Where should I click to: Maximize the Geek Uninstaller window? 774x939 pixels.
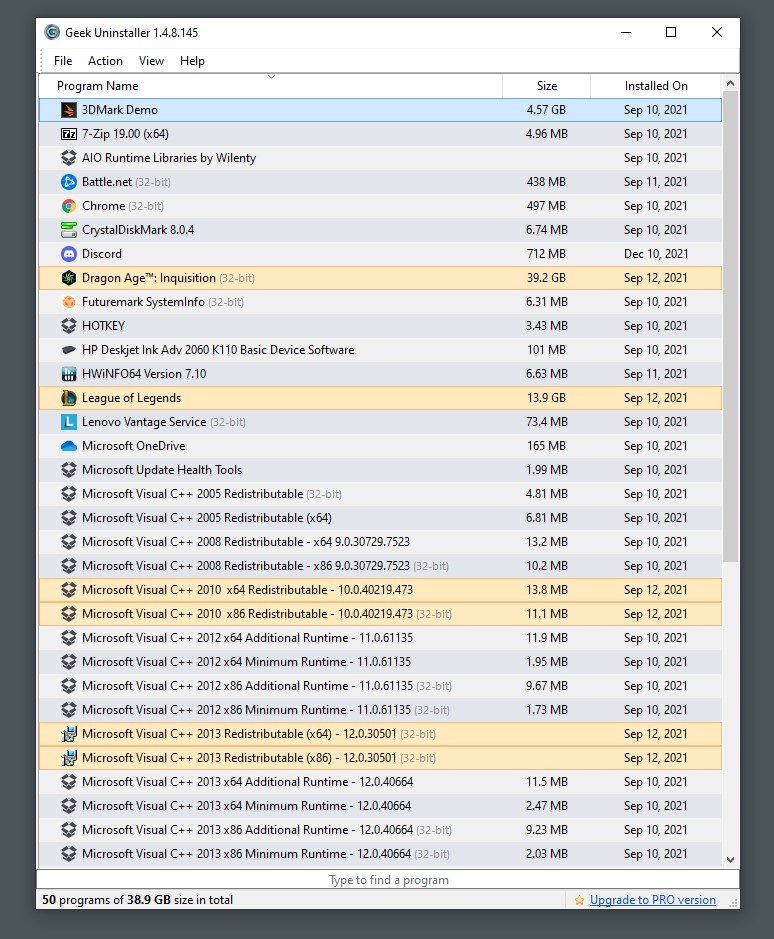pos(671,32)
